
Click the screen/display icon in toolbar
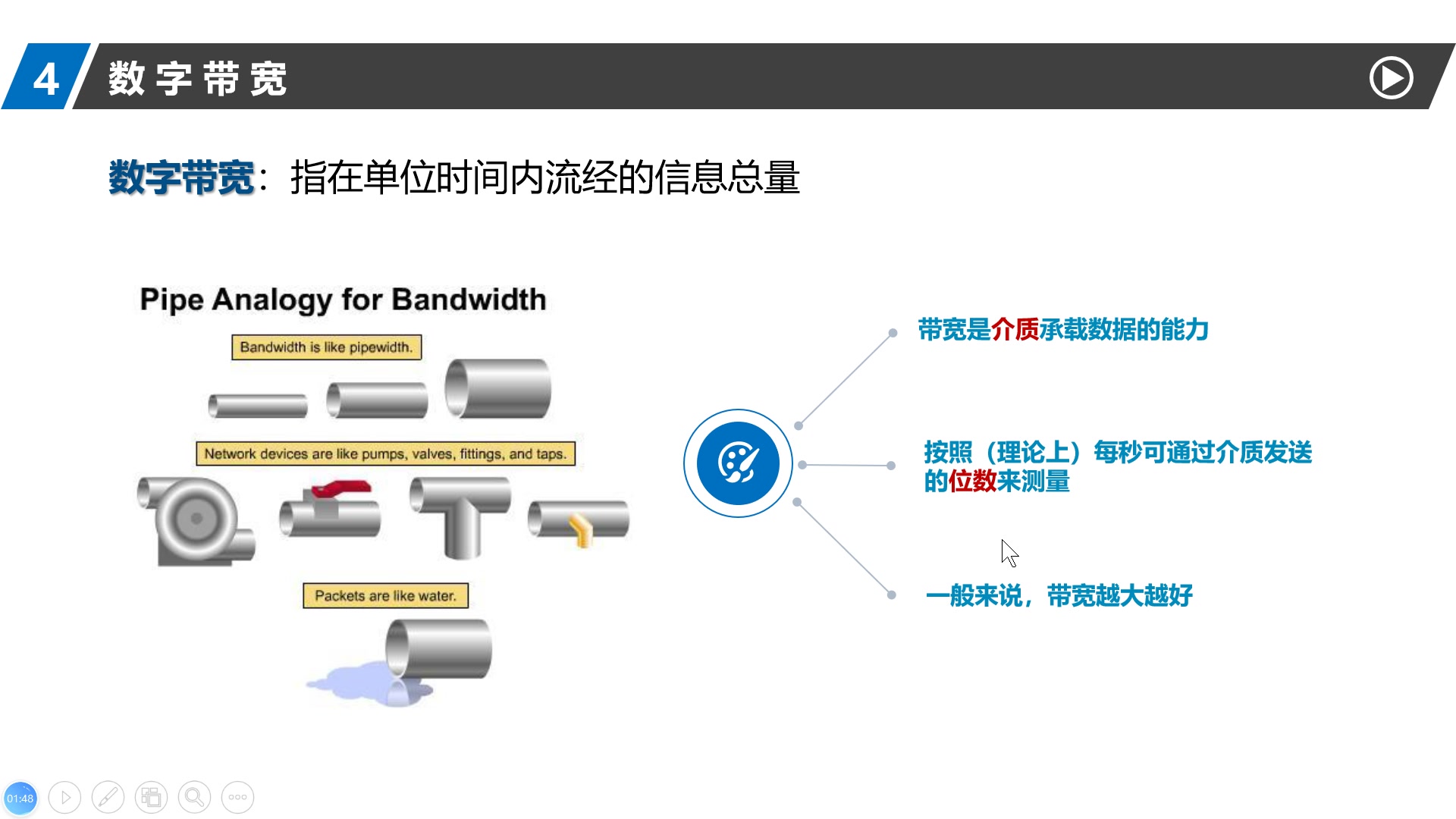[153, 797]
